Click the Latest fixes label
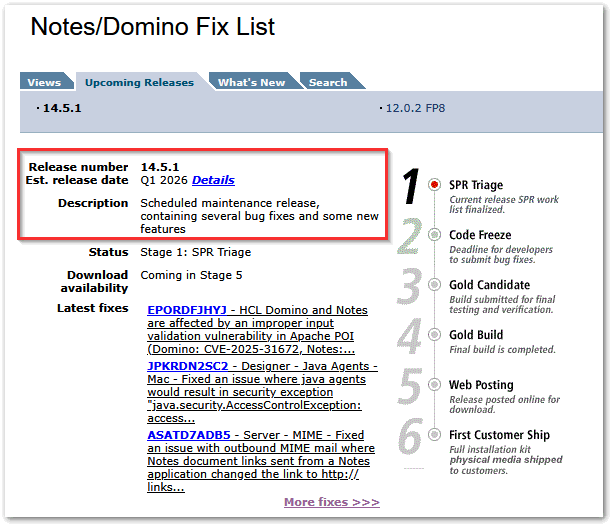The image size is (612, 526). click(93, 308)
